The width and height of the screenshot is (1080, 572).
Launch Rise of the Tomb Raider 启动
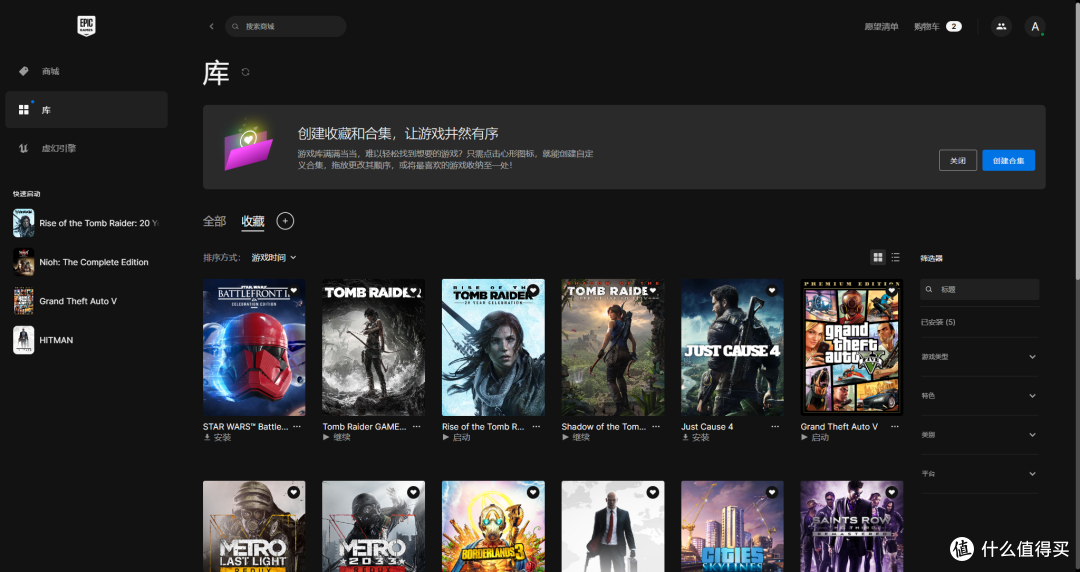pos(457,438)
